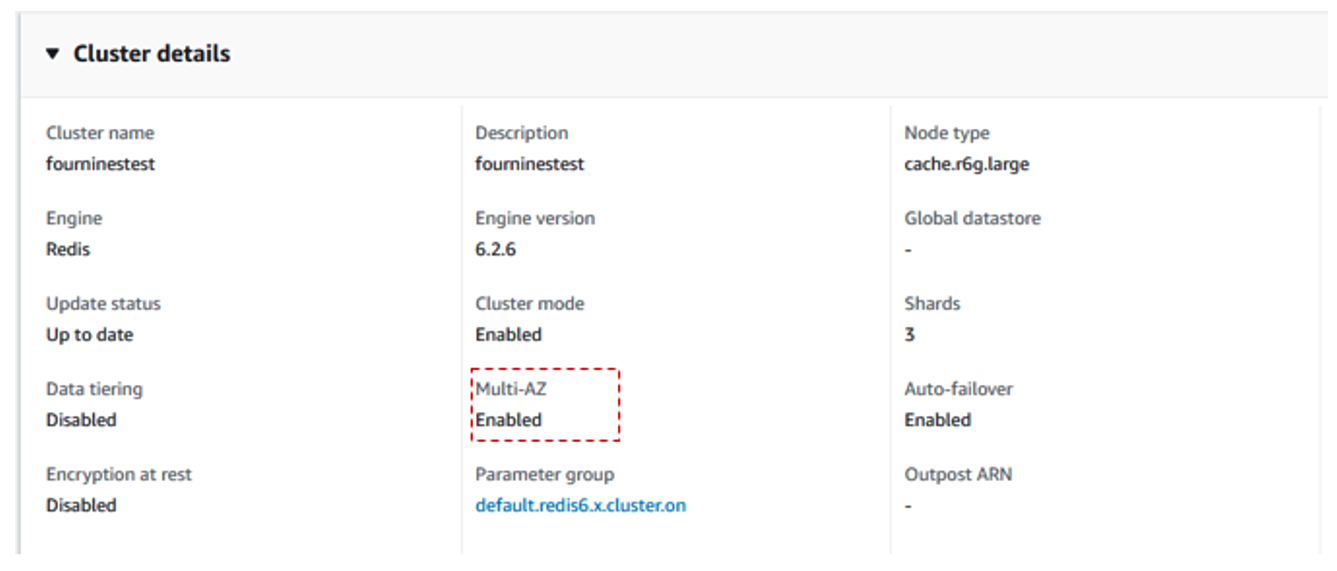This screenshot has width=1337, height=571.
Task: Click the Update status Up to date value
Action: (89, 335)
